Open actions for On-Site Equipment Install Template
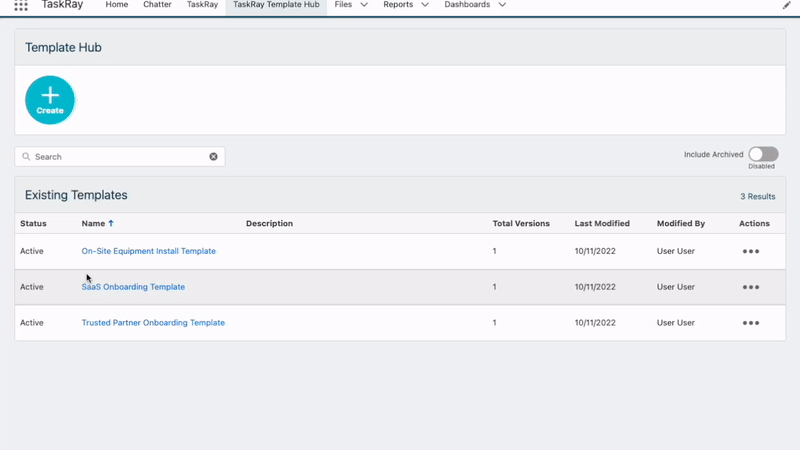Viewport: 800px width, 450px height. (x=751, y=251)
